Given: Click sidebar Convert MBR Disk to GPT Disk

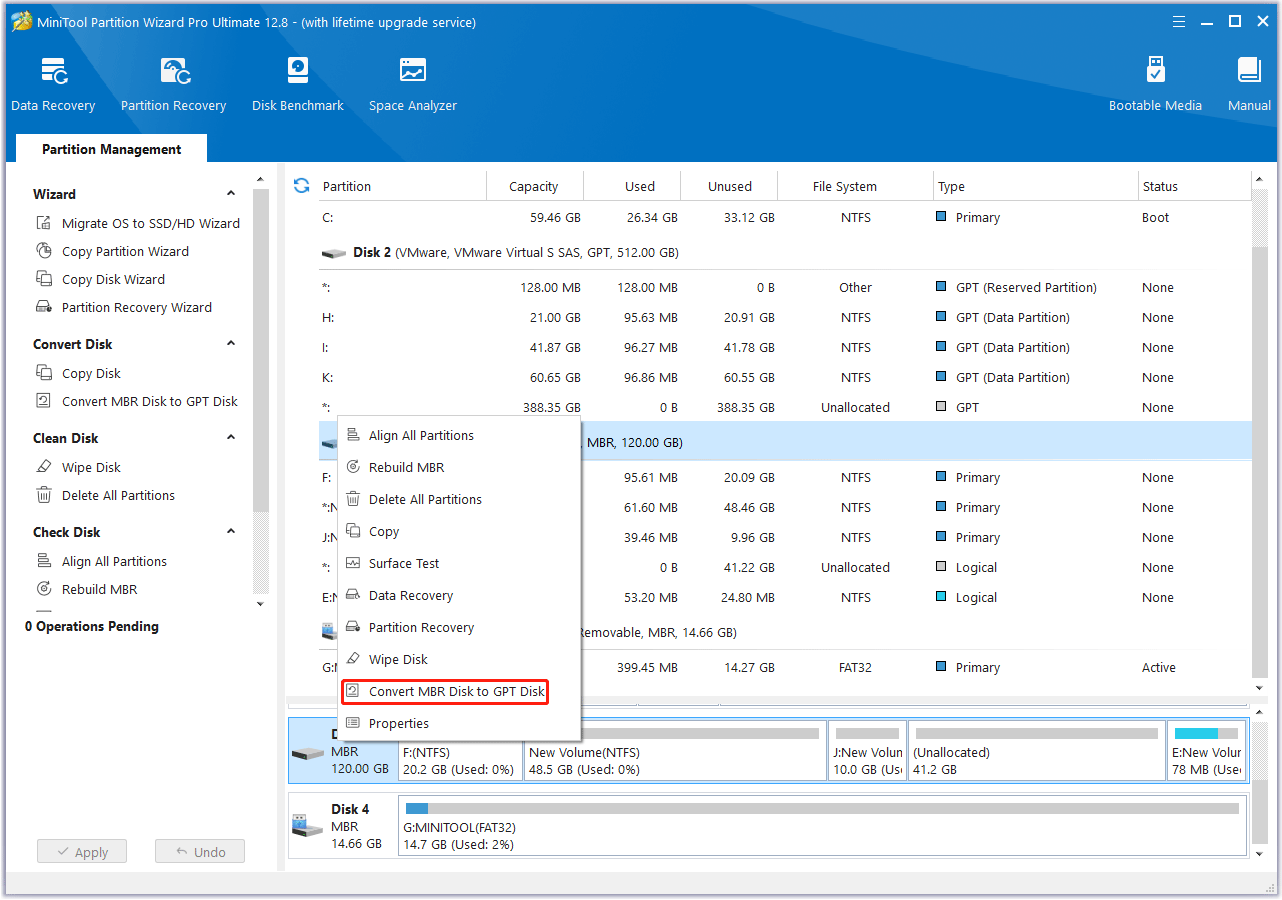Looking at the screenshot, I should tap(137, 401).
